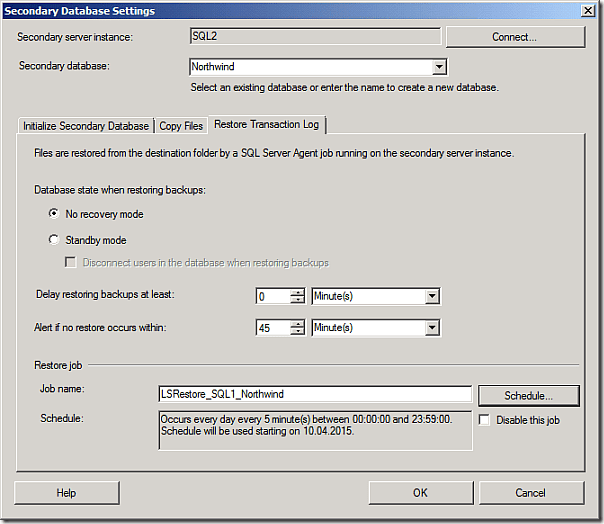Confirm settings with OK button
The width and height of the screenshot is (604, 524).
(420, 493)
